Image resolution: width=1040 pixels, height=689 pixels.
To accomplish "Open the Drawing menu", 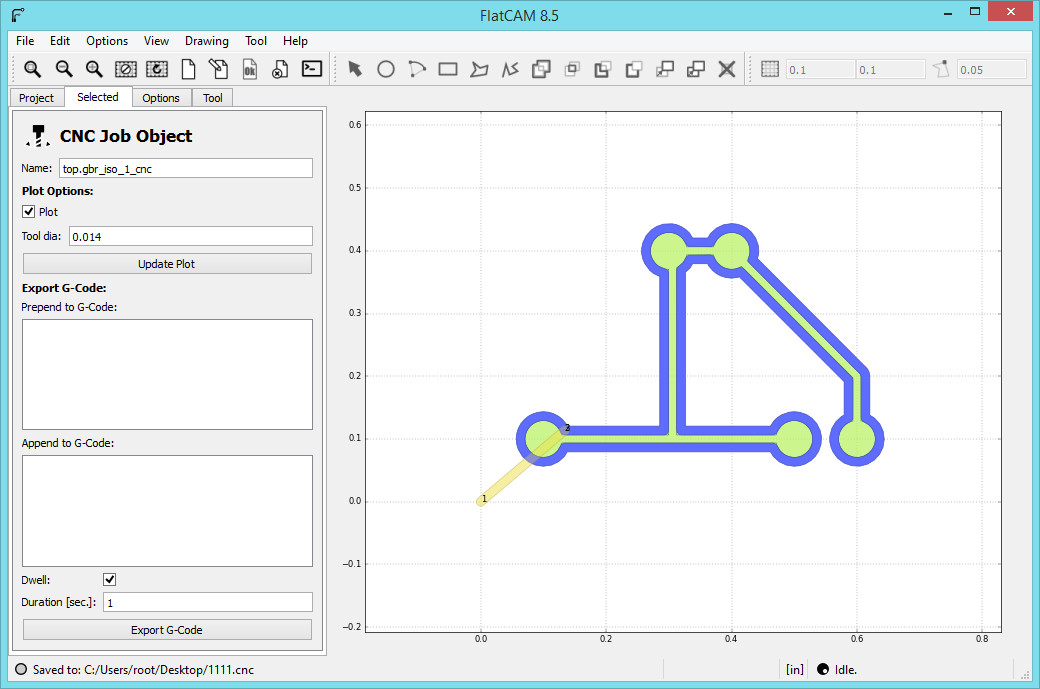I will click(x=207, y=40).
